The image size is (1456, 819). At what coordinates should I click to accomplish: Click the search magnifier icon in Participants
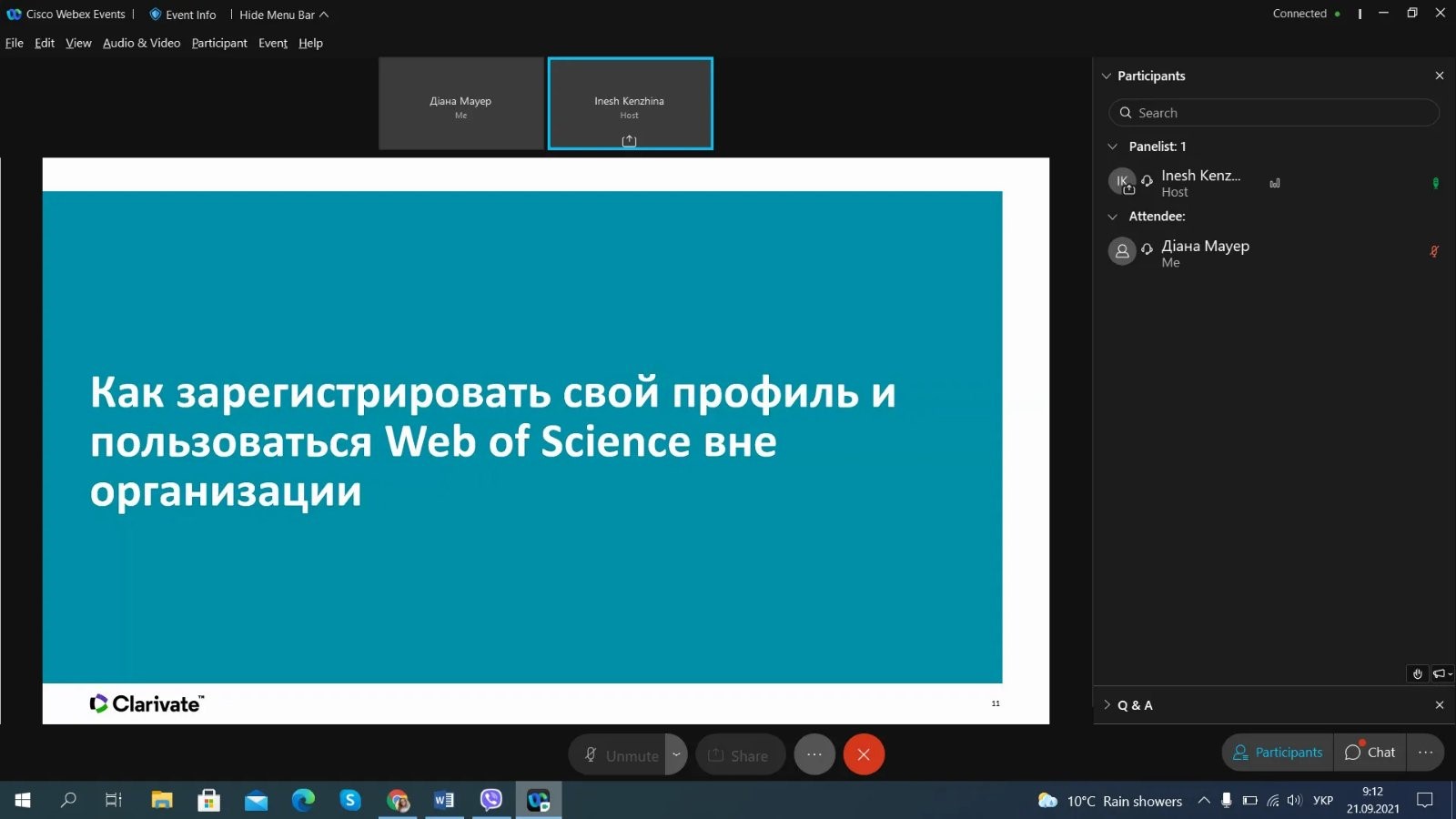(x=1126, y=113)
